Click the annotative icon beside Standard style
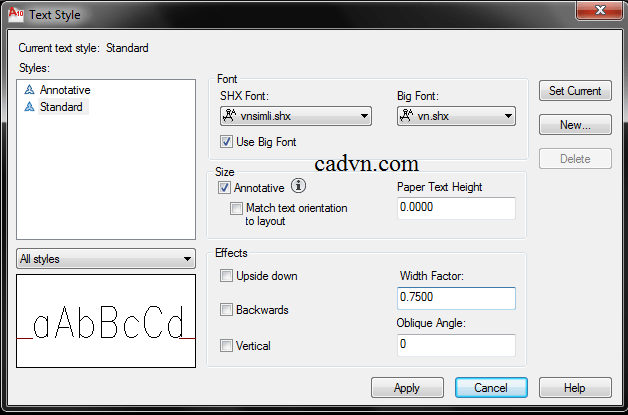 tap(29, 107)
